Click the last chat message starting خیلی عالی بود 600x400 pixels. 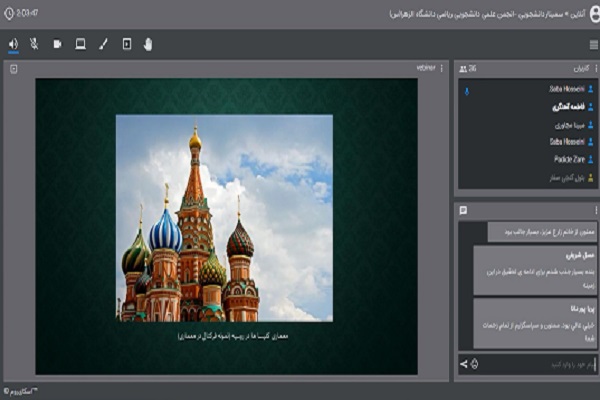(x=535, y=323)
